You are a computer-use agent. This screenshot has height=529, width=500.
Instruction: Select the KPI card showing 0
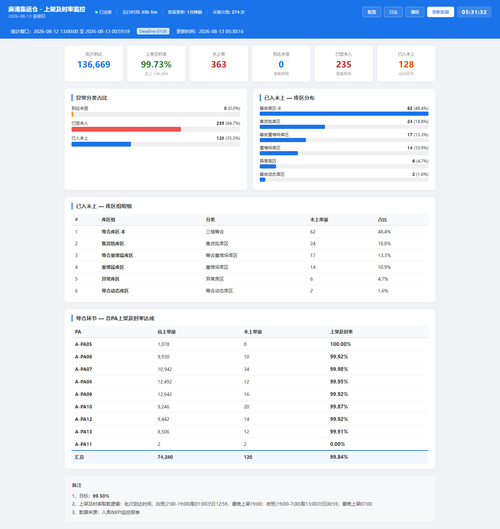281,64
